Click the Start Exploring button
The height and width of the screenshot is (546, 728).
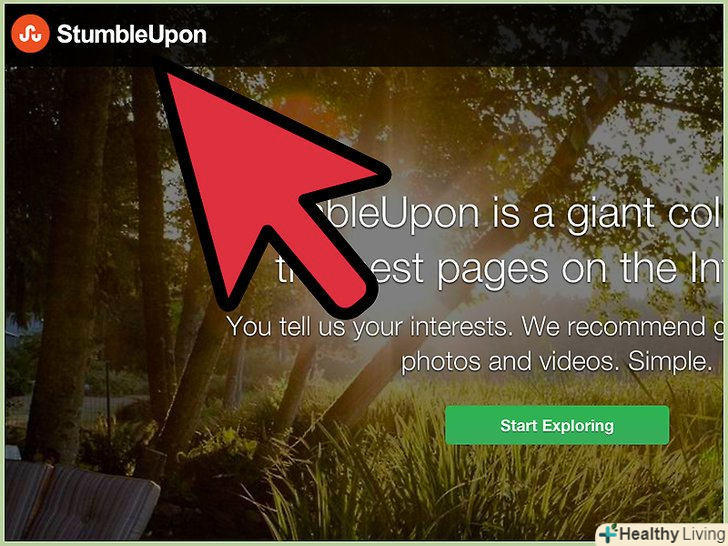557,425
